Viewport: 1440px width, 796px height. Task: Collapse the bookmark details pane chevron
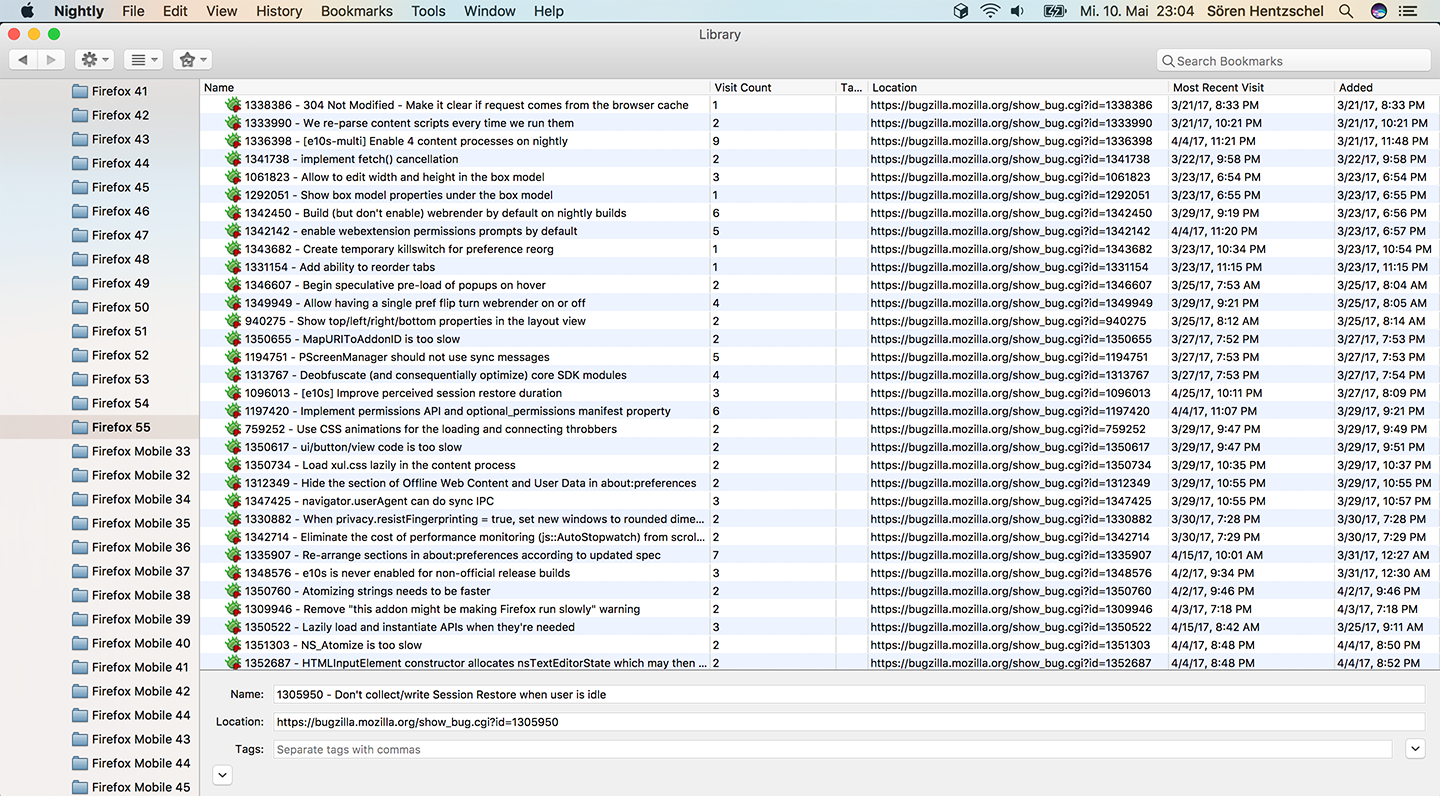click(223, 774)
